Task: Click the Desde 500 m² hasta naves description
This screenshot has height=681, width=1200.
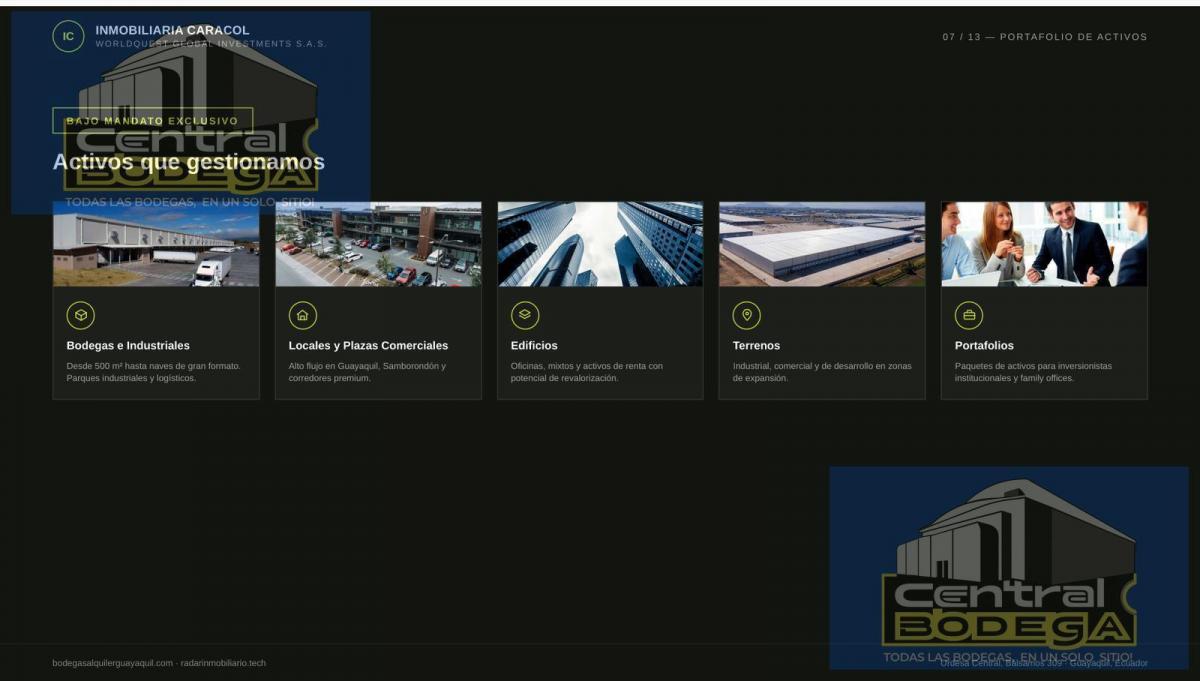Action: pyautogui.click(x=153, y=372)
